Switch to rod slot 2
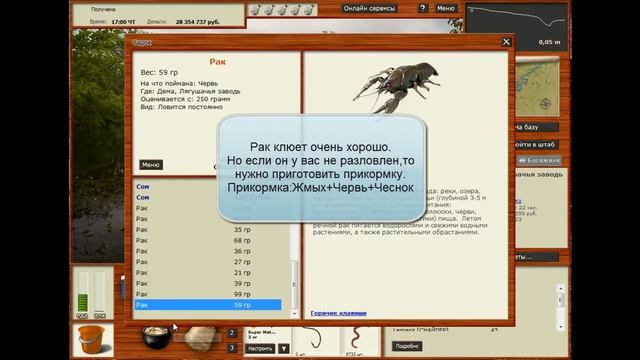640x360 pixels. (232, 333)
